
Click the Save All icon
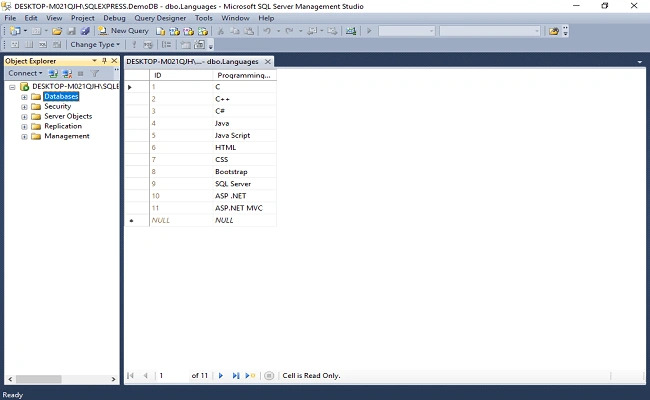85,31
